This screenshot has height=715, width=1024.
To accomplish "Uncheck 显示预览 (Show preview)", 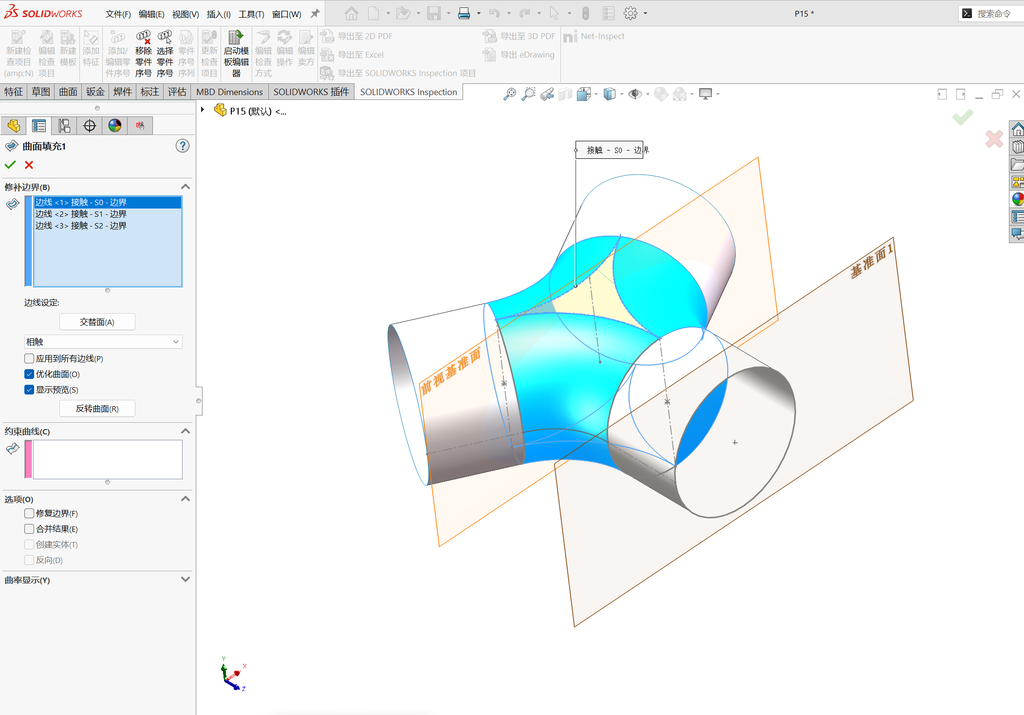I will [29, 390].
